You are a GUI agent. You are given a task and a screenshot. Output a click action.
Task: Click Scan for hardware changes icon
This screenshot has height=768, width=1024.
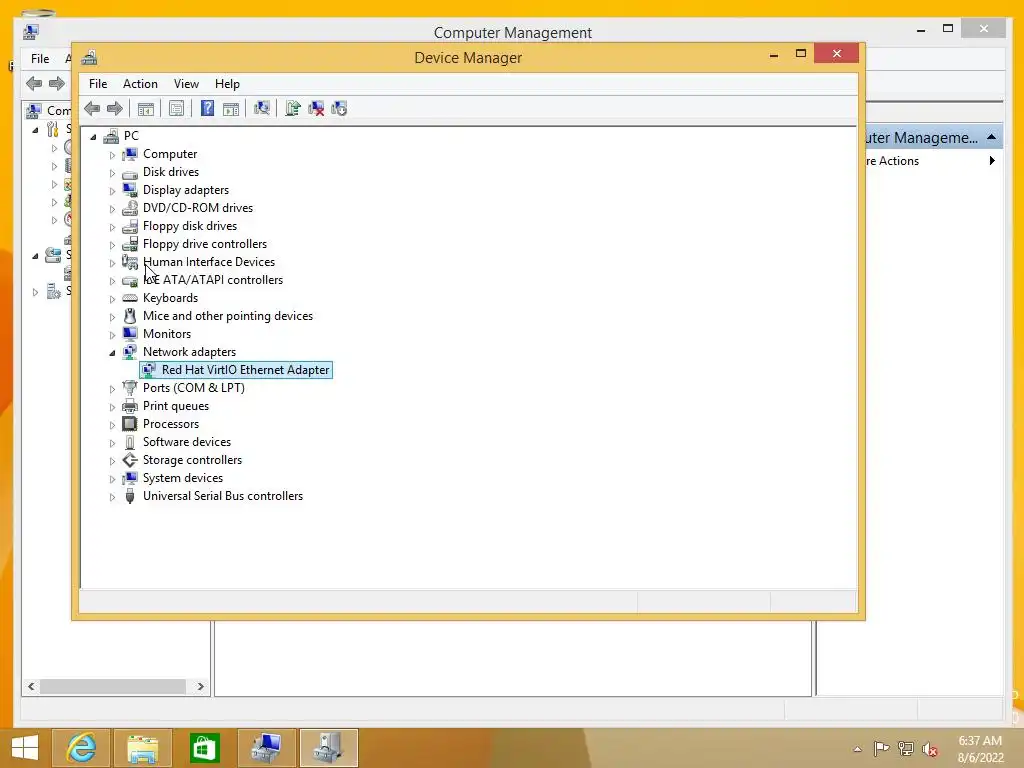pyautogui.click(x=262, y=108)
